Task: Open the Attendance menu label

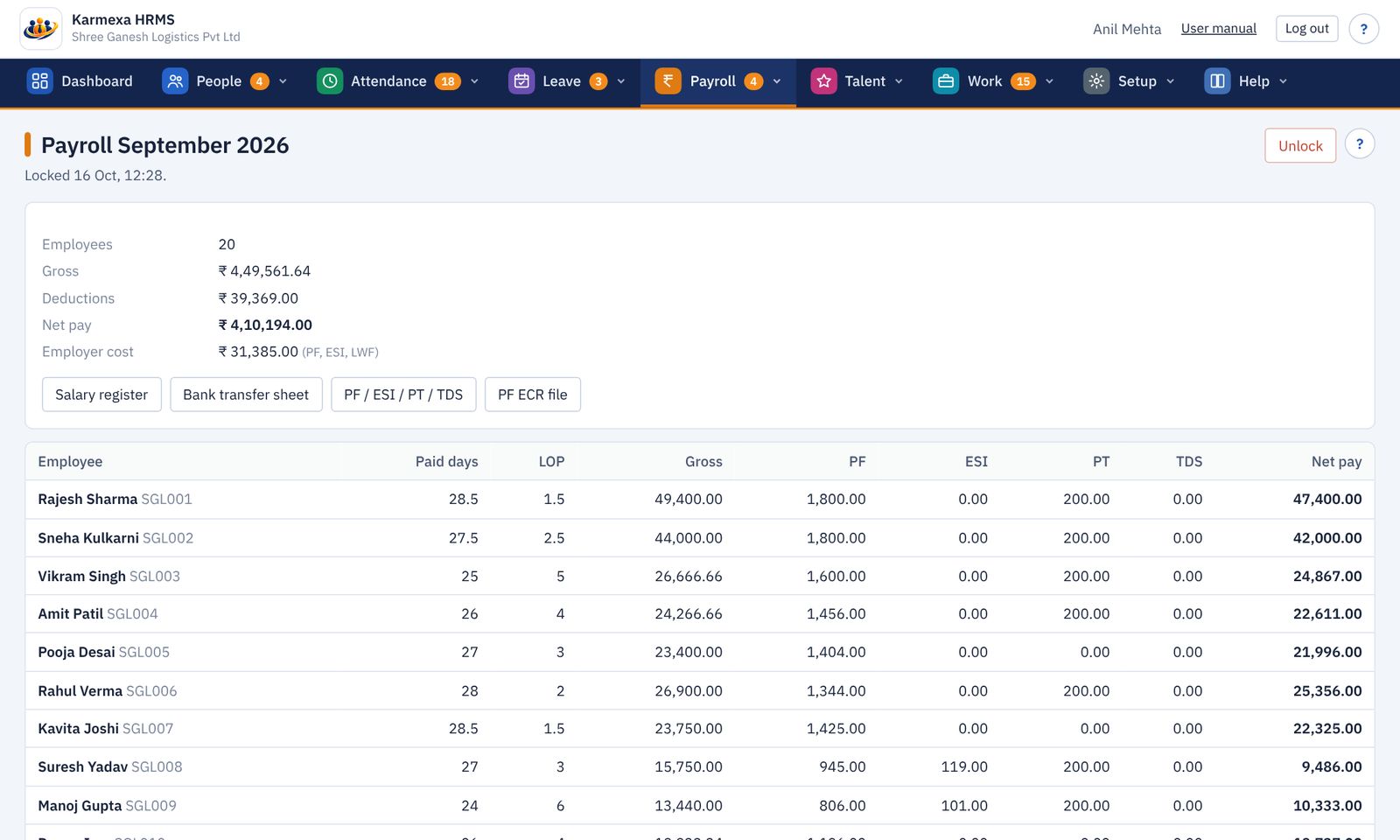Action: (x=388, y=81)
